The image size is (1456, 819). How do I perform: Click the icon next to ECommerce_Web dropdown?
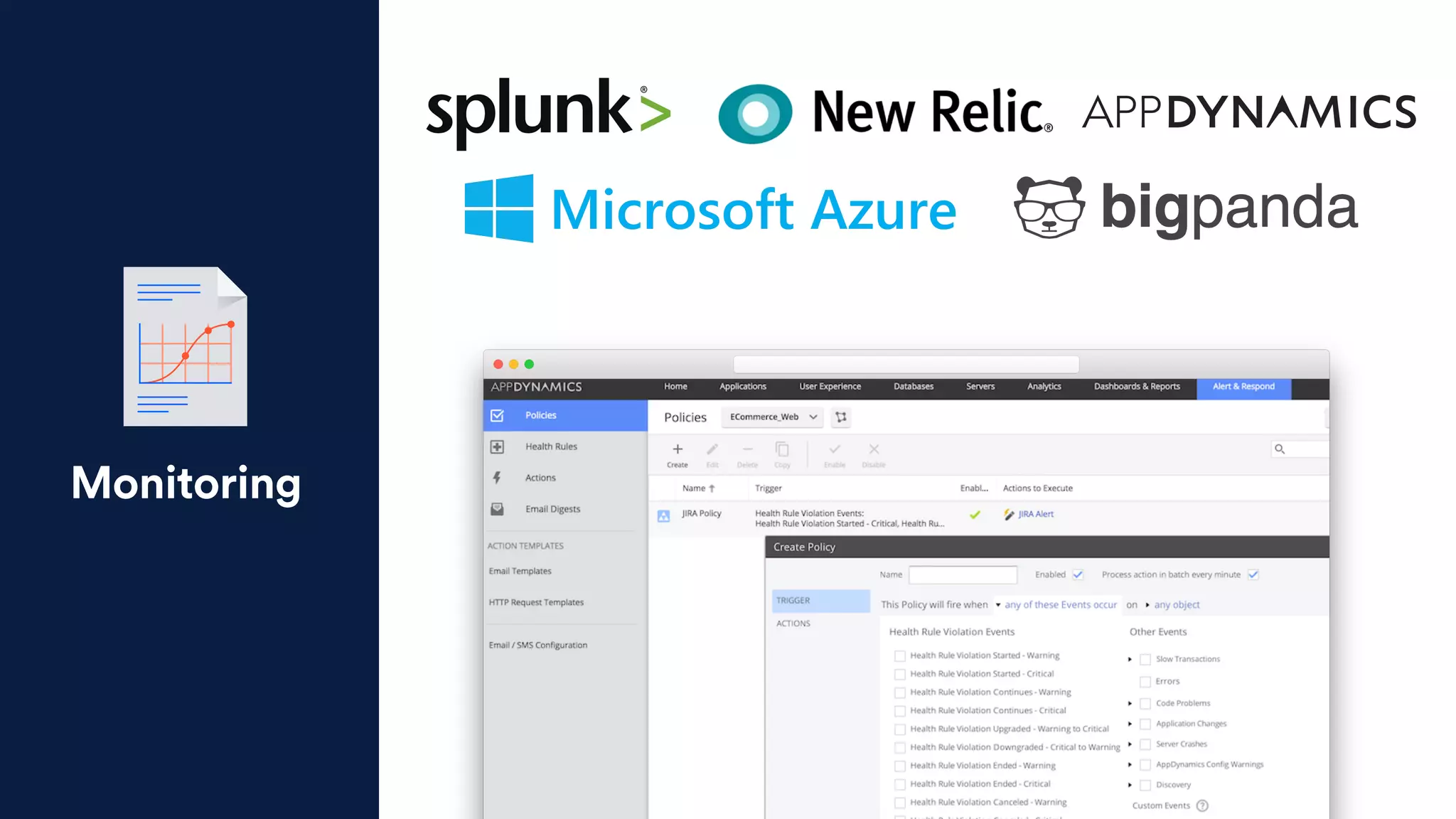841,417
